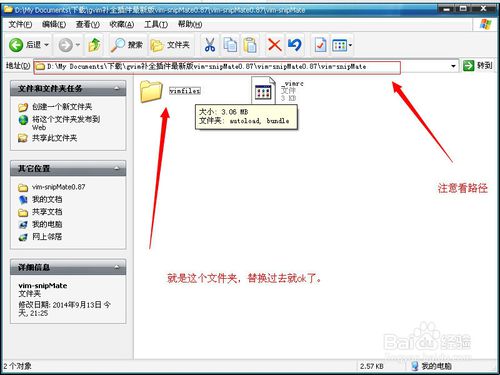Screen dimensions: 500x375
Task: Open the Search (搜索) toolbar button
Action: pyautogui.click(x=127, y=45)
